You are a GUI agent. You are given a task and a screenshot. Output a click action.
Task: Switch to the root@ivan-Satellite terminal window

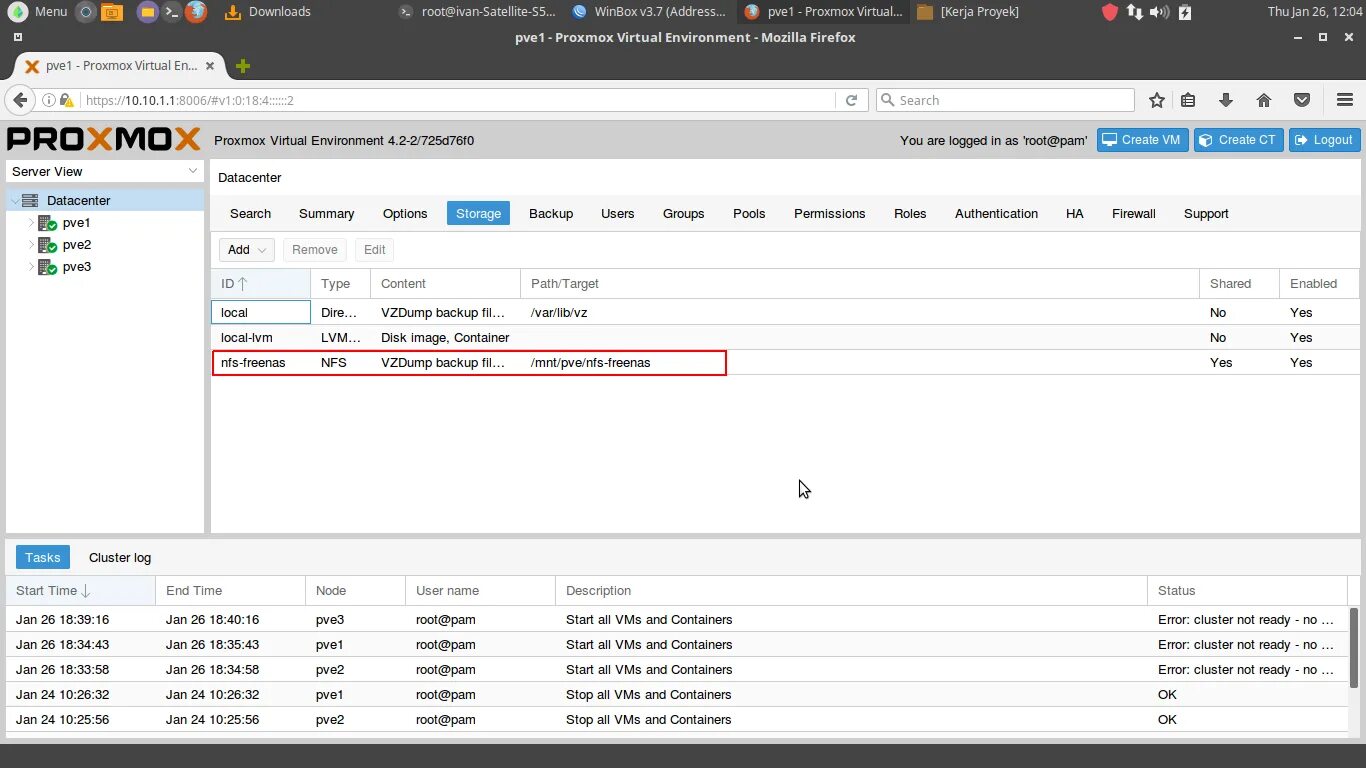476,12
